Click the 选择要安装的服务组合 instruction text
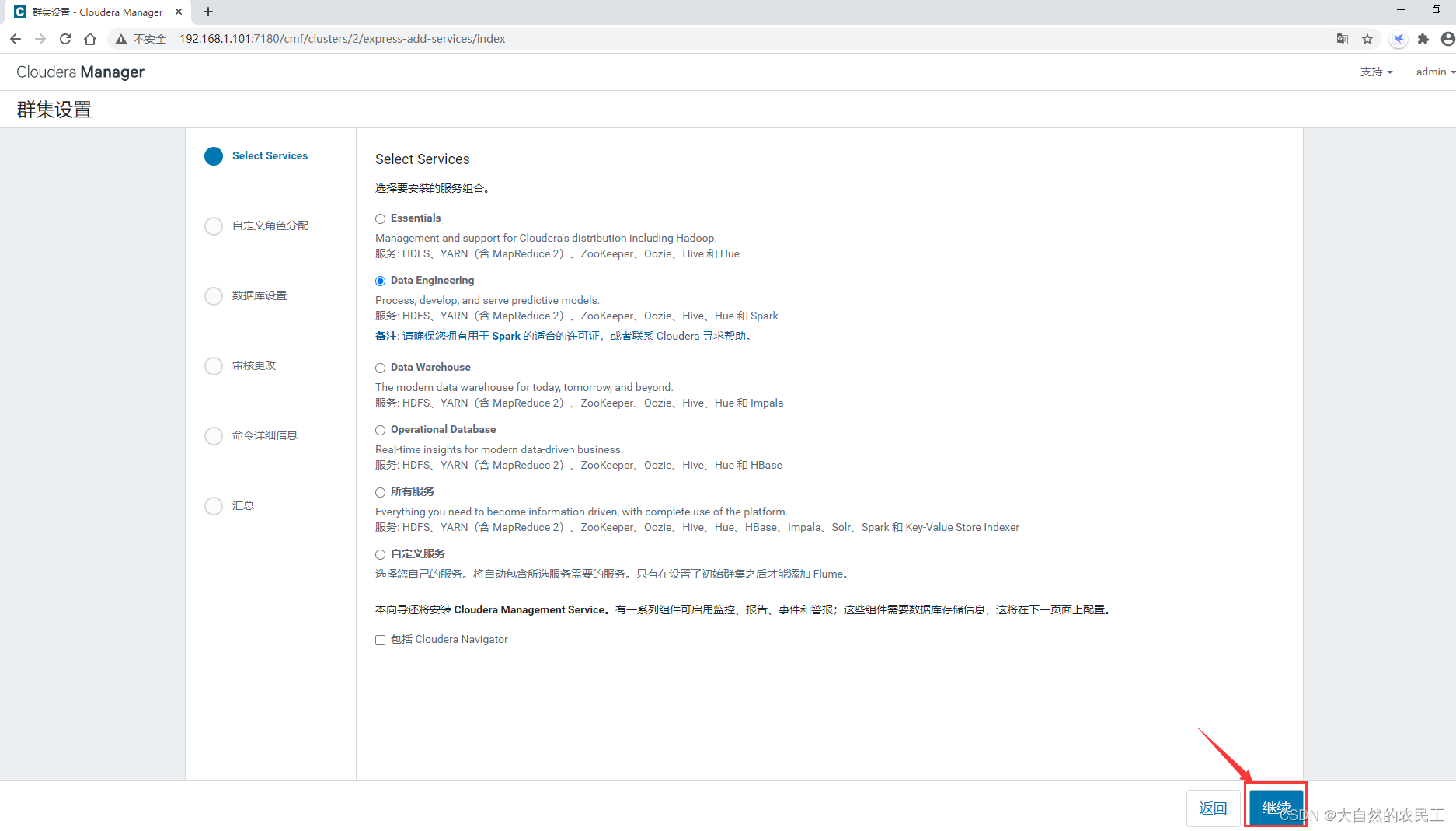The height and width of the screenshot is (831, 1456). [x=432, y=188]
